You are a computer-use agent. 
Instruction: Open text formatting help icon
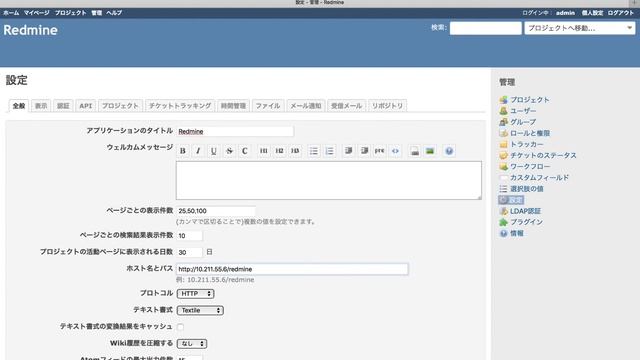[x=449, y=151]
